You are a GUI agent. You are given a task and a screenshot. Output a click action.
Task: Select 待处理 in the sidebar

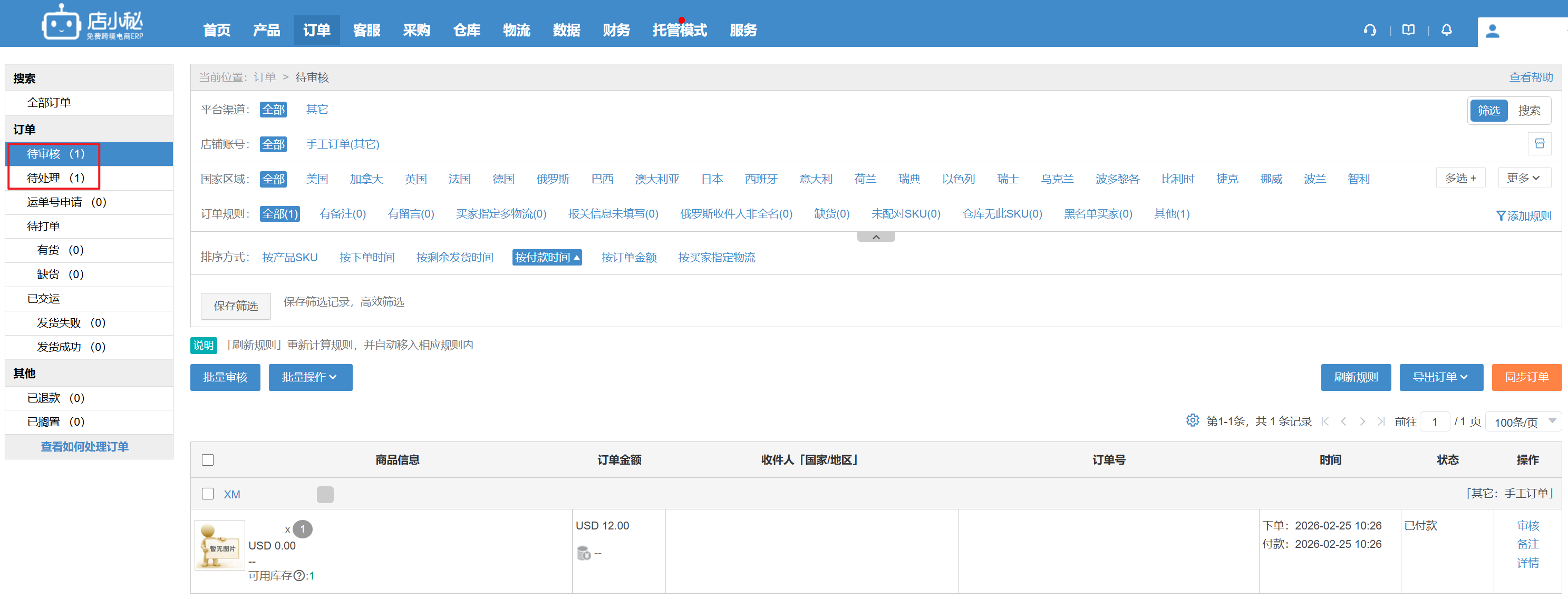coord(55,178)
